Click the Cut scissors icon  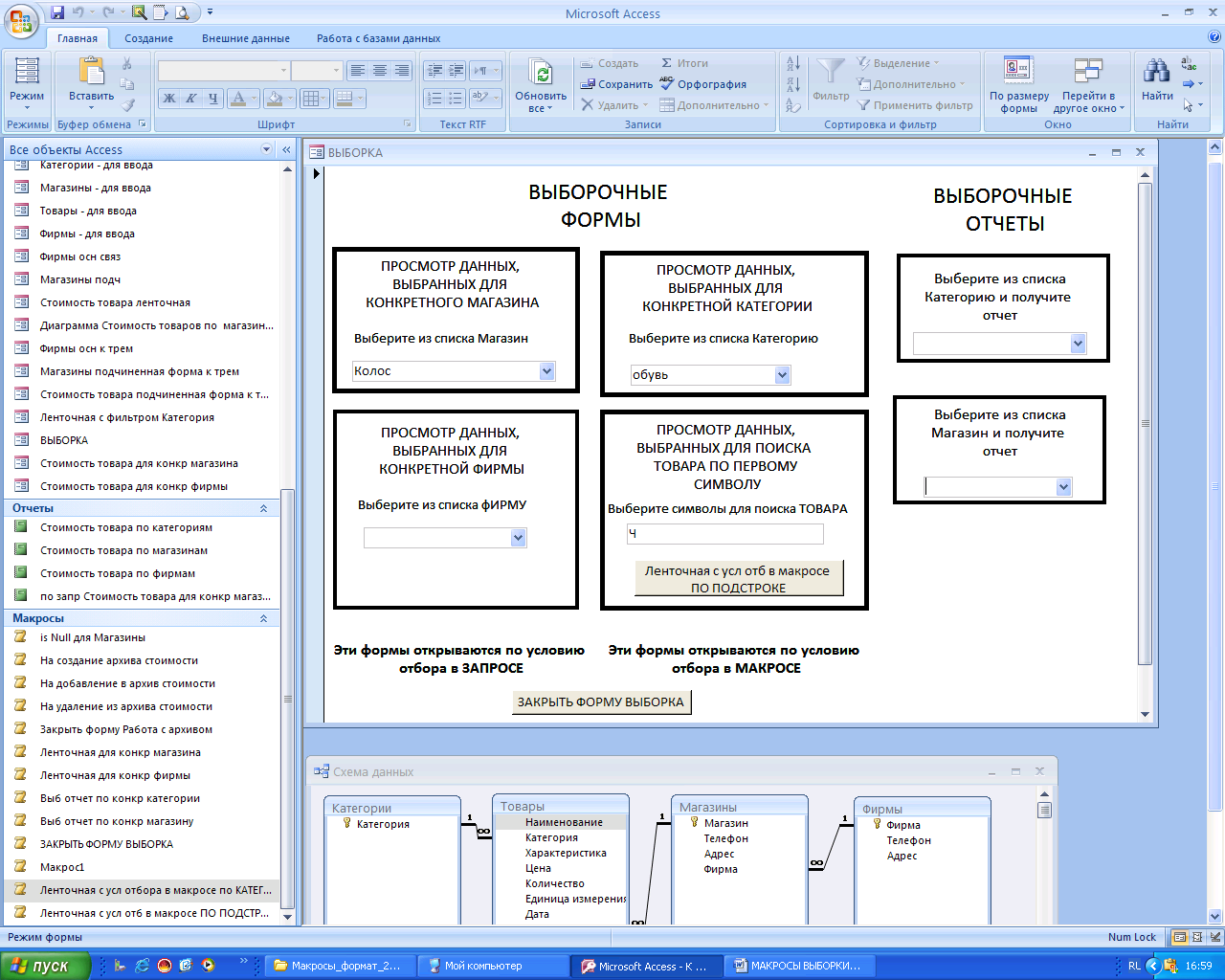tap(127, 63)
